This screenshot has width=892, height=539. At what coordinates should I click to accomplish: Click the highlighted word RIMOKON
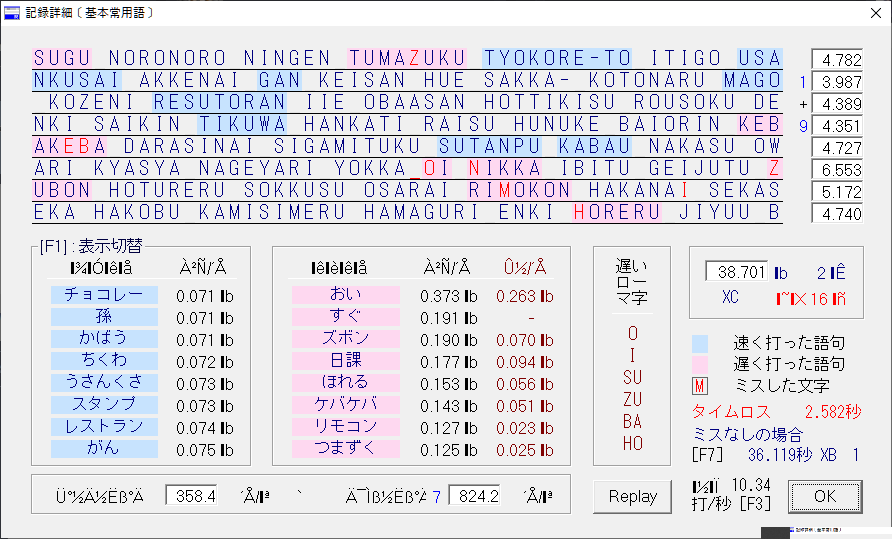pos(519,190)
